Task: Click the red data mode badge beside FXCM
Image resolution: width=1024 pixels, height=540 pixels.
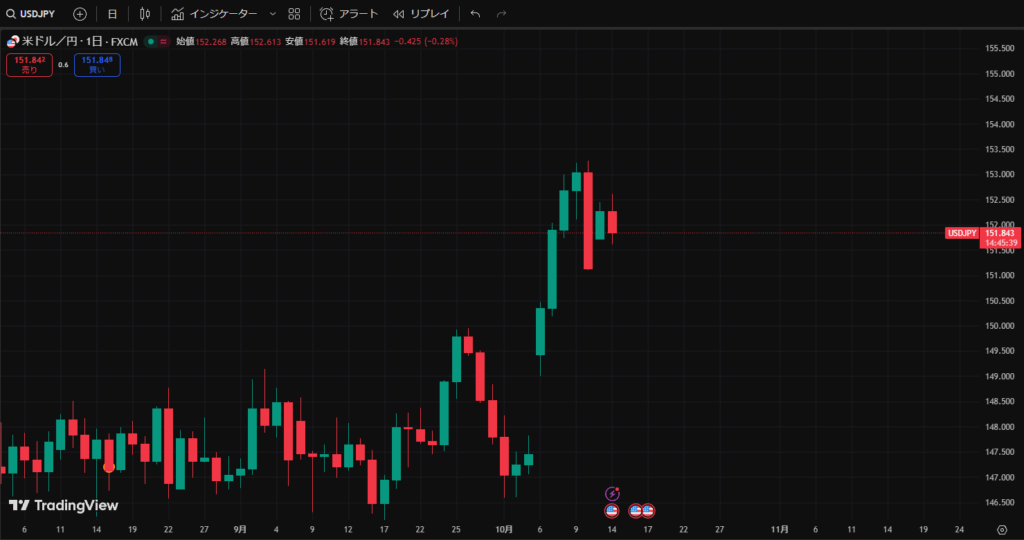Action: tap(162, 41)
